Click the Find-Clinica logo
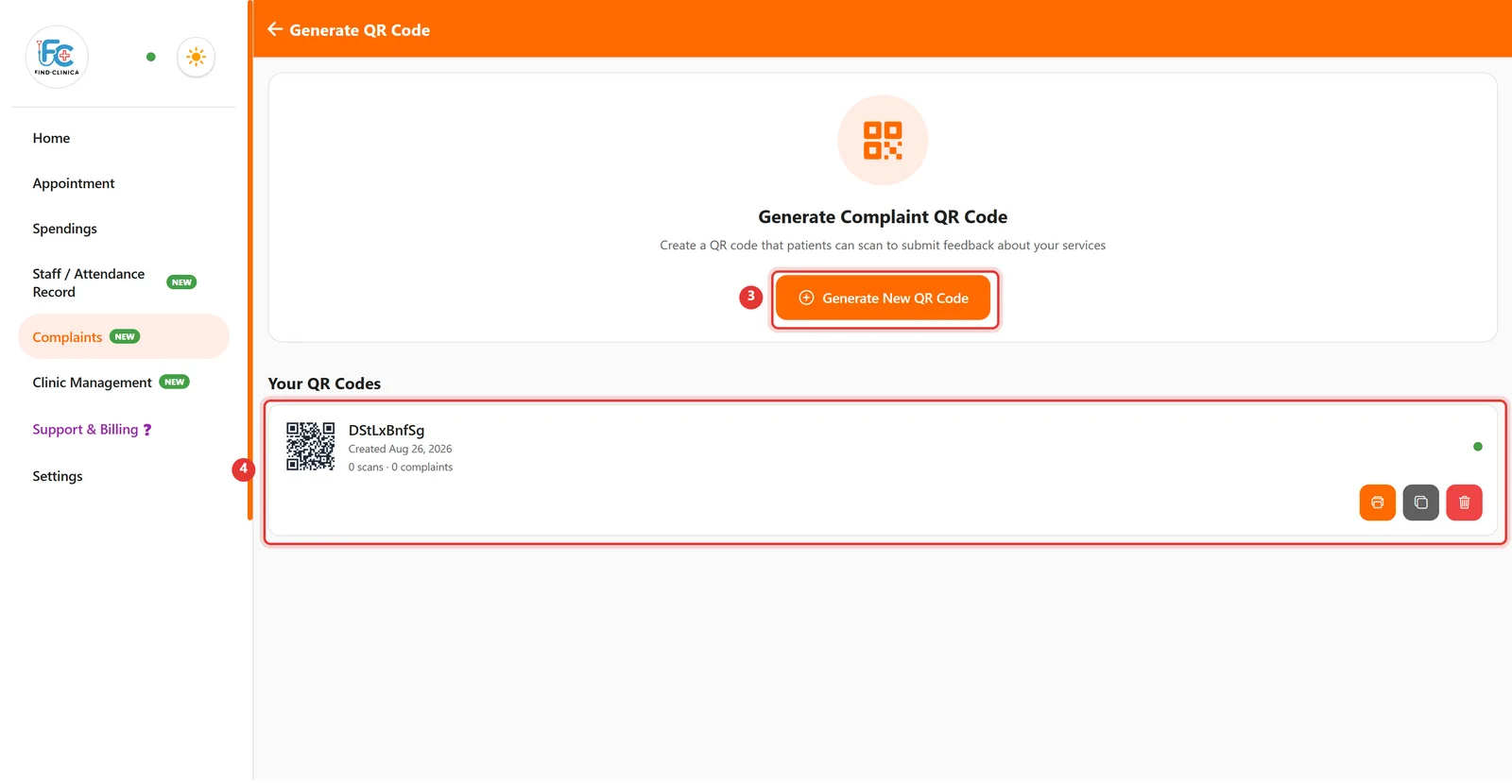This screenshot has width=1512, height=784. point(57,57)
